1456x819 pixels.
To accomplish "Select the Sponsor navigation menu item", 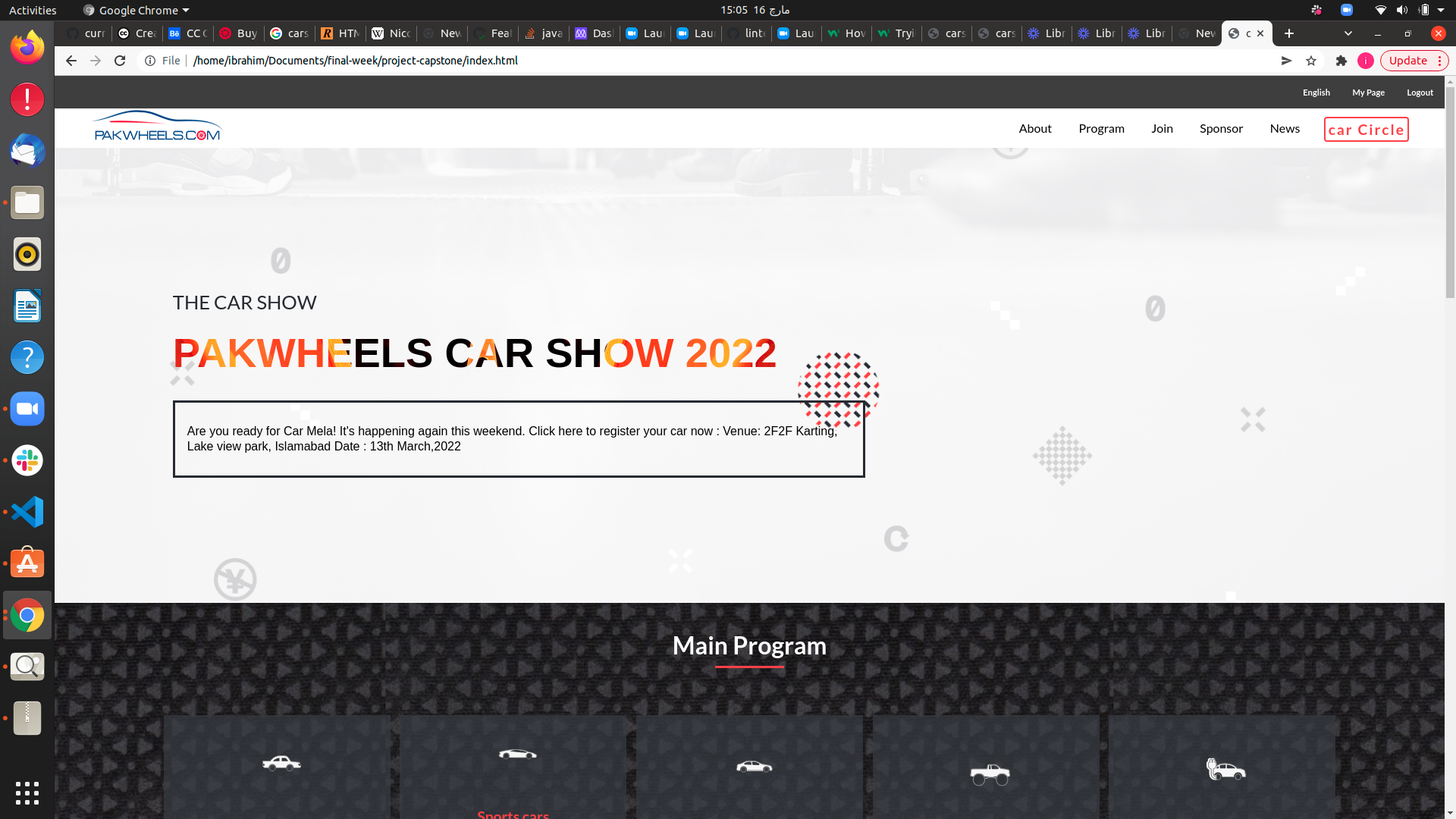I will tap(1221, 128).
